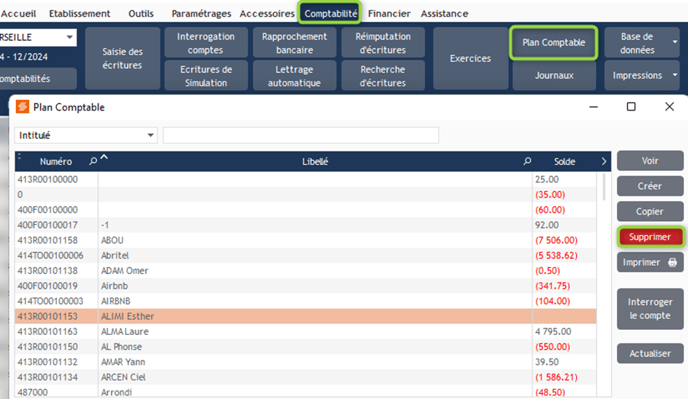Viewport: 688px width, 399px height.
Task: Open Recherche d'écritures
Action: [383, 75]
